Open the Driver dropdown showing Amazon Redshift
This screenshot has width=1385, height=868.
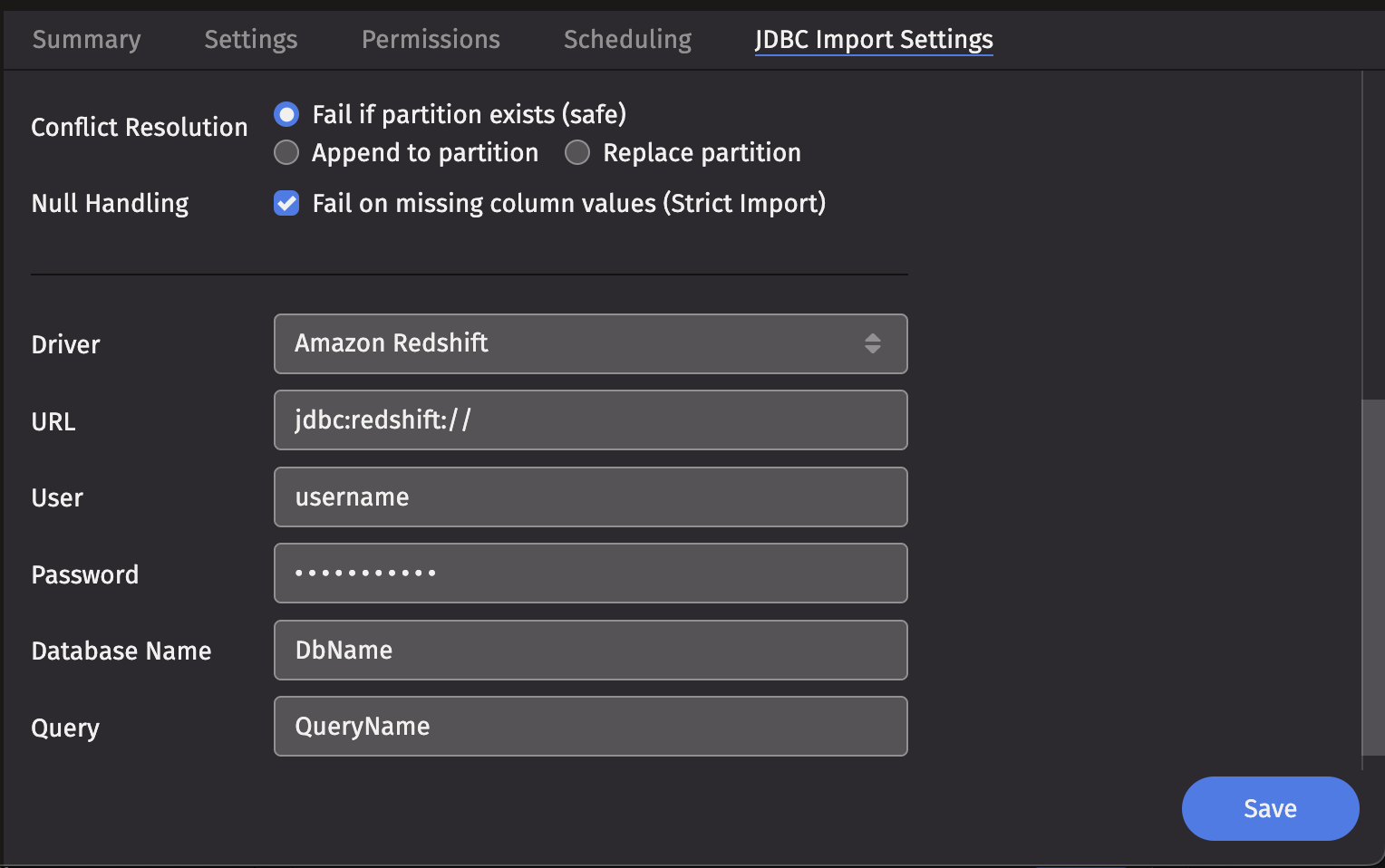tap(591, 343)
